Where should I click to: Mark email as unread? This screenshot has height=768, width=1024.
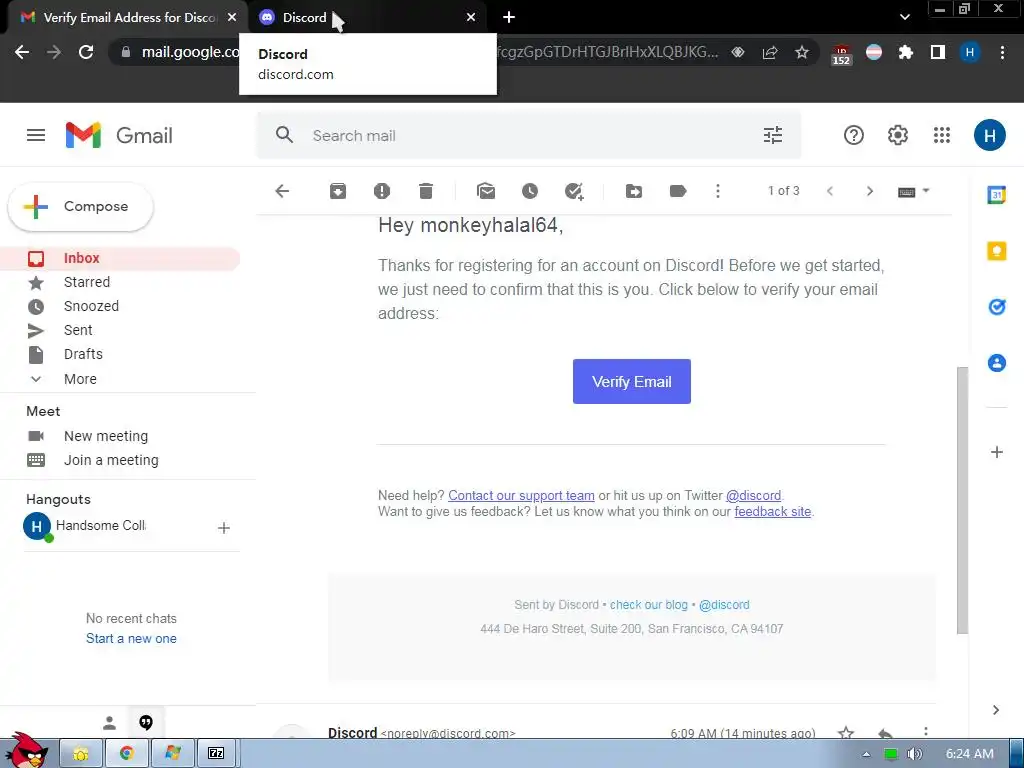pyautogui.click(x=486, y=191)
